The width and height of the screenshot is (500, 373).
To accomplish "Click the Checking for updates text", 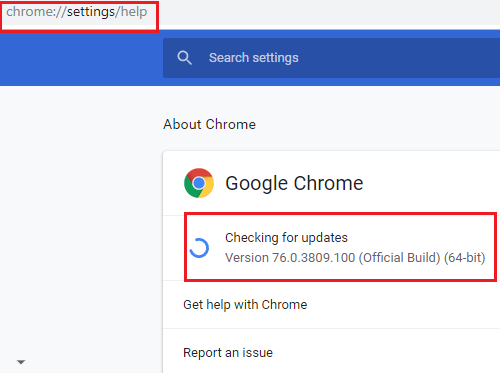I will coord(286,238).
